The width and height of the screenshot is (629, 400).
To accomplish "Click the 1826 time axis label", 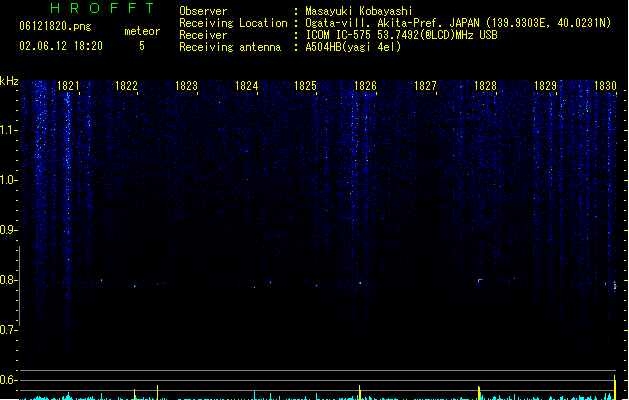I will [x=365, y=86].
